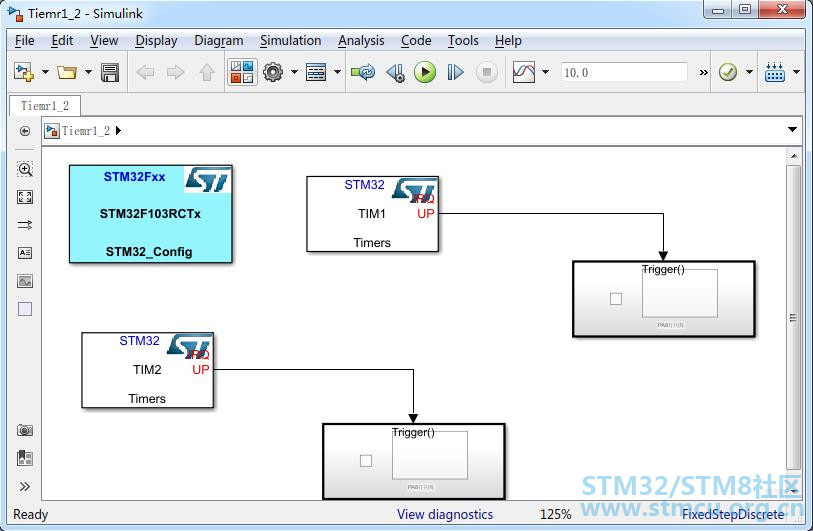
Task: Open the Help menu
Action: point(508,40)
